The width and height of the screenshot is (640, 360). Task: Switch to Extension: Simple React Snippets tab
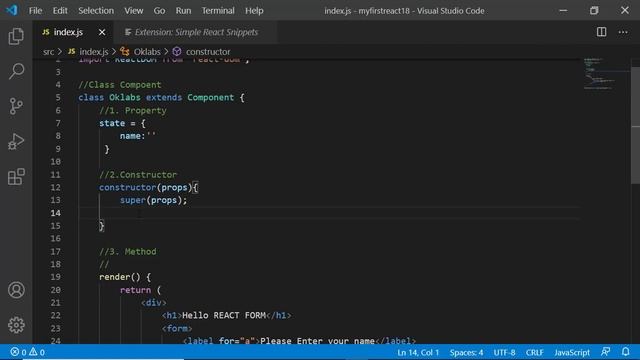click(x=196, y=32)
